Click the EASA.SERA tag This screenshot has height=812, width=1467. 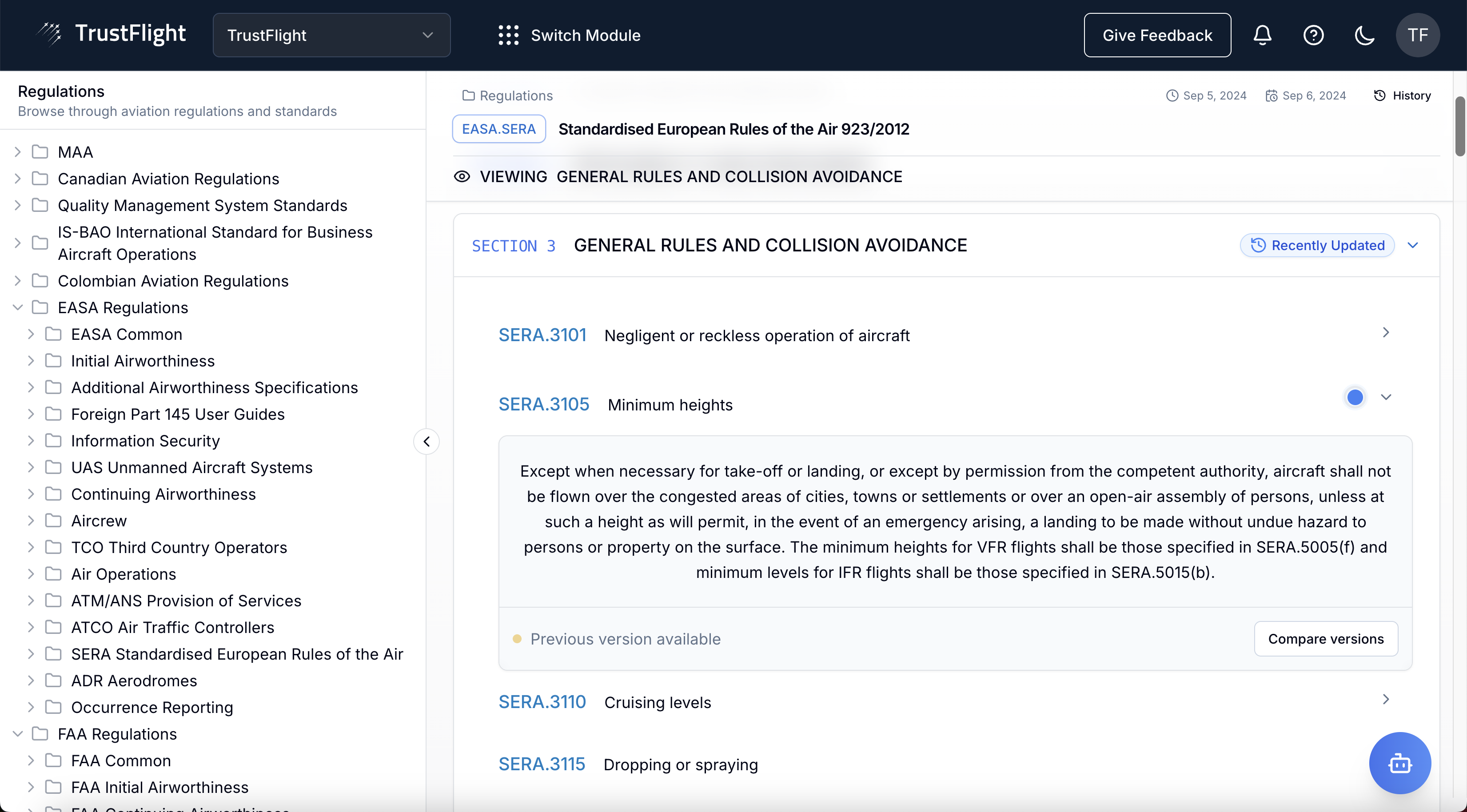pyautogui.click(x=499, y=129)
